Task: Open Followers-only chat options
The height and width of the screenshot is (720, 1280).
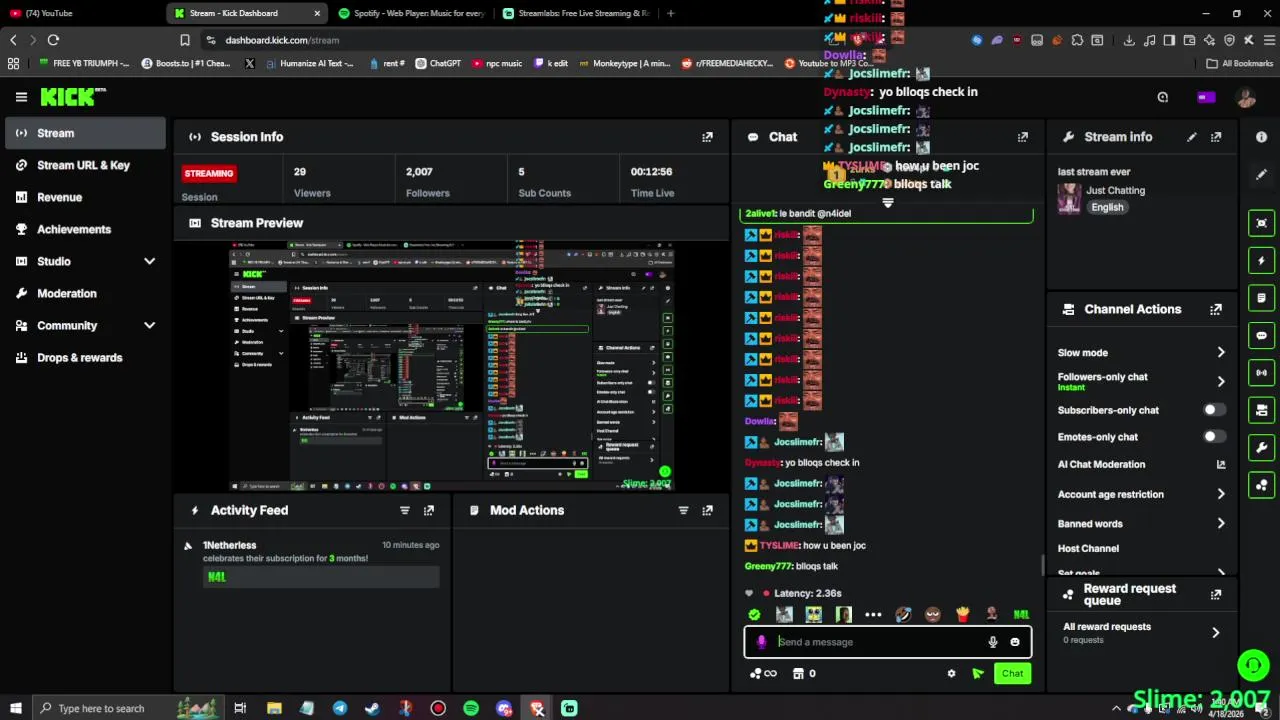Action: [1141, 381]
